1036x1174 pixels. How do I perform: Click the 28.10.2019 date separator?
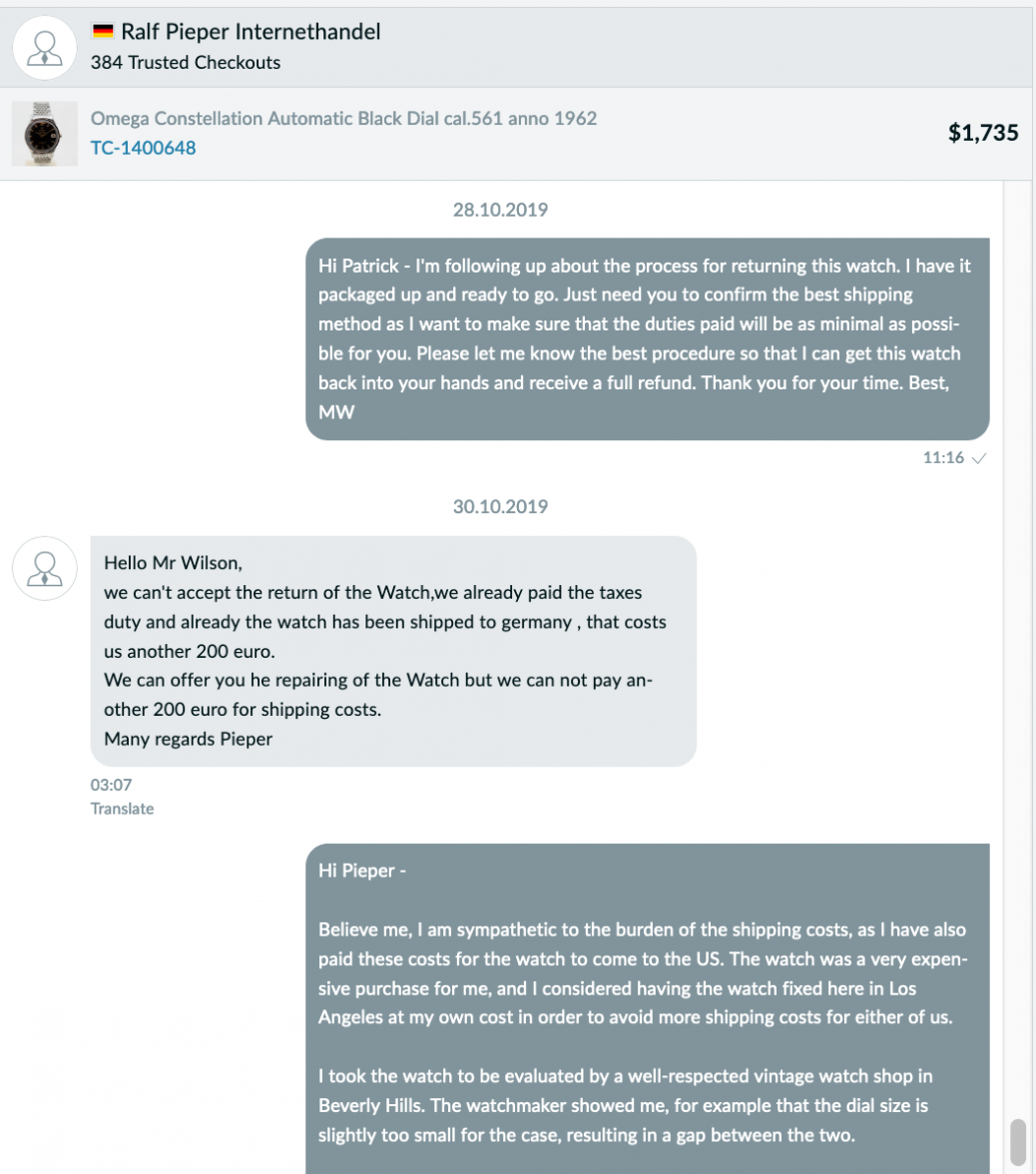(x=500, y=210)
